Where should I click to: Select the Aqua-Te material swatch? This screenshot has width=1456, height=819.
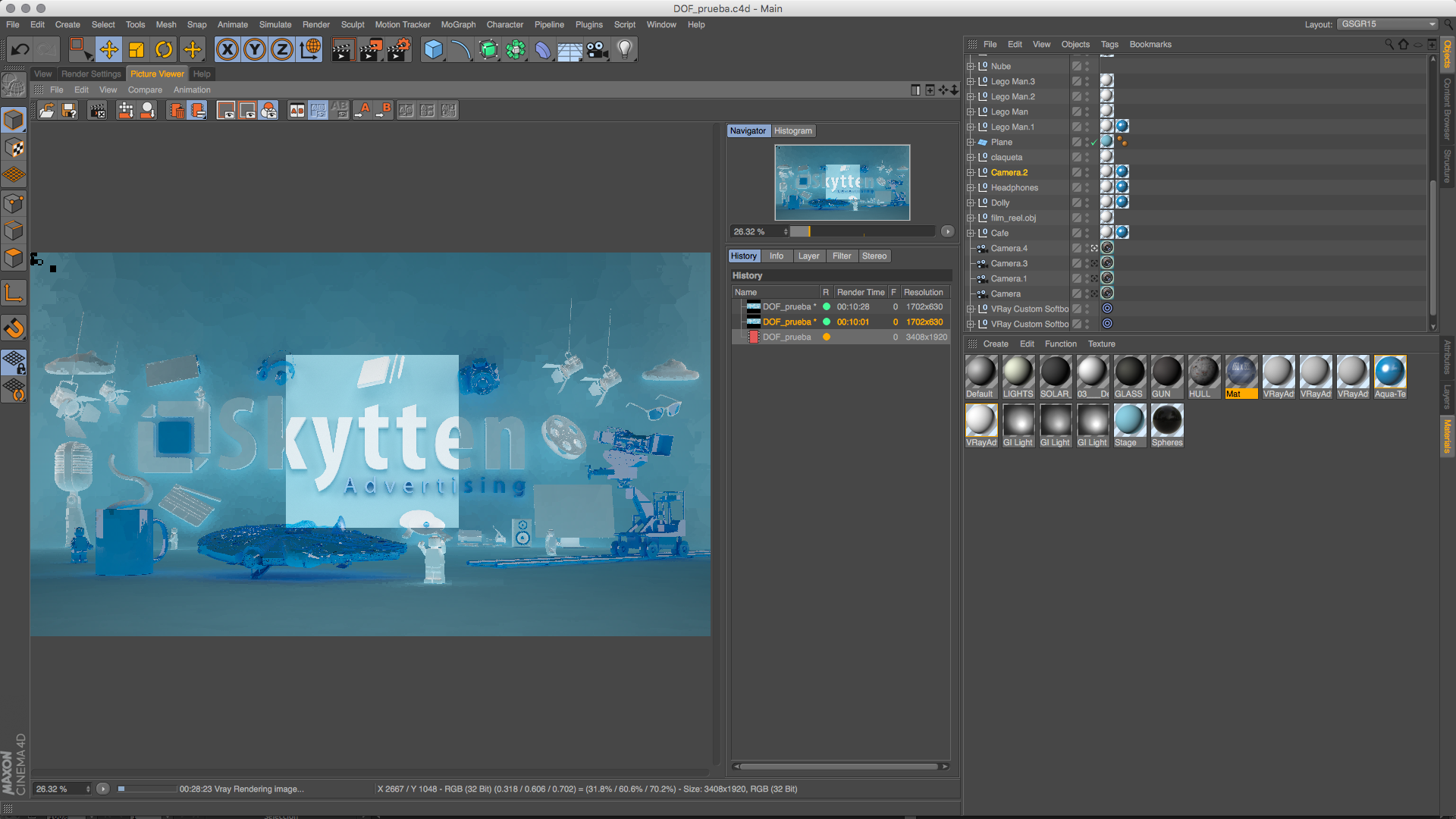pos(1390,376)
